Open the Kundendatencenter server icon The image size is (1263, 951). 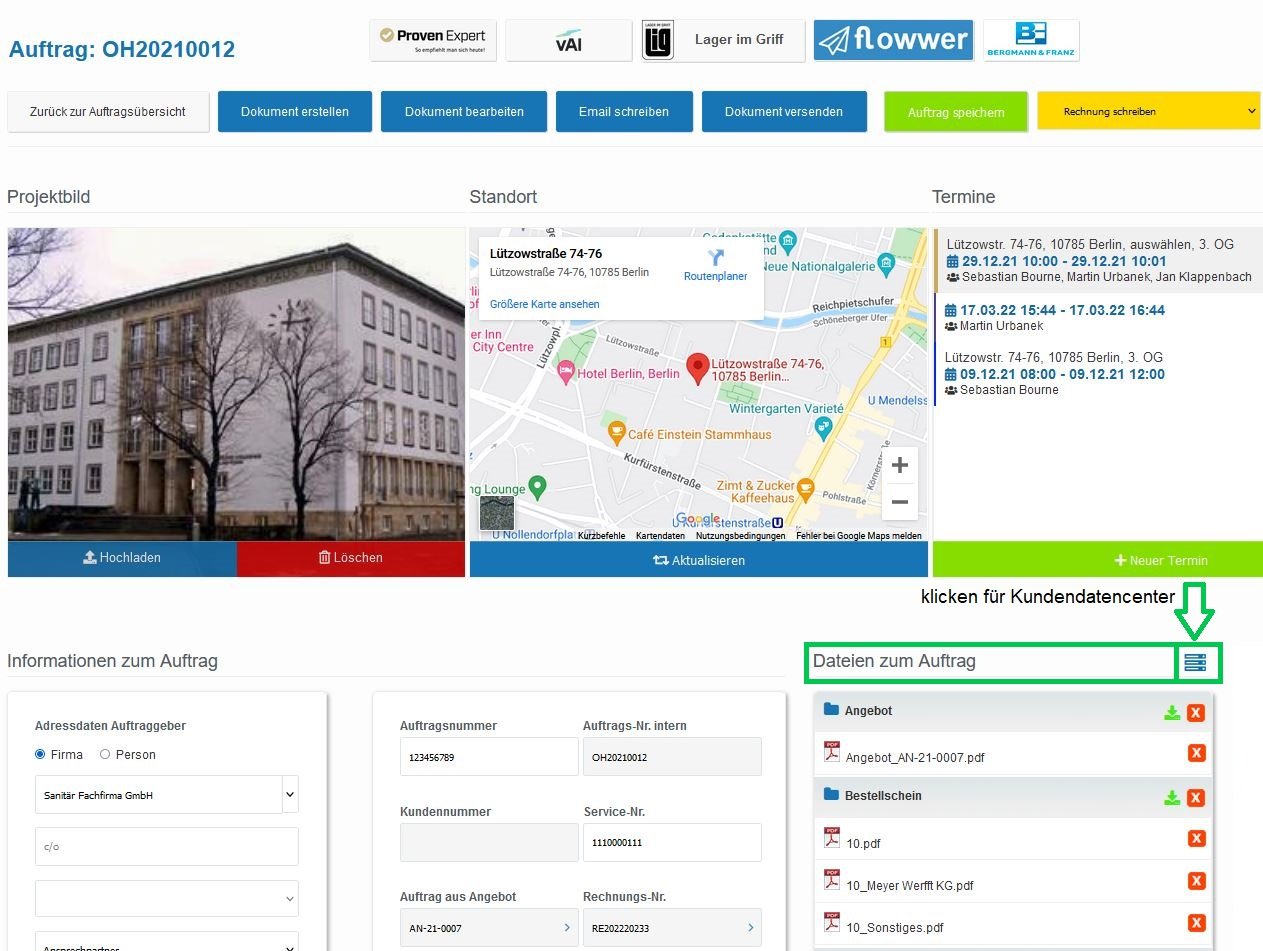click(x=1195, y=662)
